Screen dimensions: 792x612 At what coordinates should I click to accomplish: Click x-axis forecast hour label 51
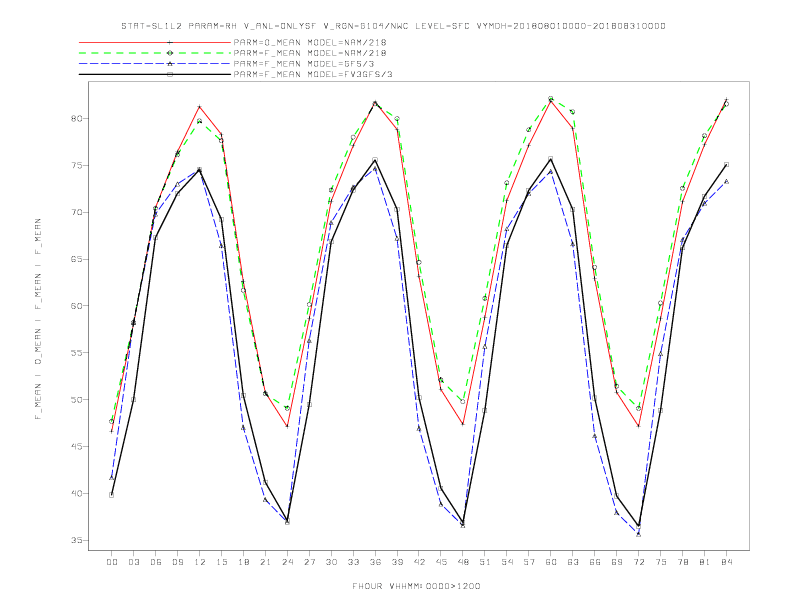tap(485, 562)
